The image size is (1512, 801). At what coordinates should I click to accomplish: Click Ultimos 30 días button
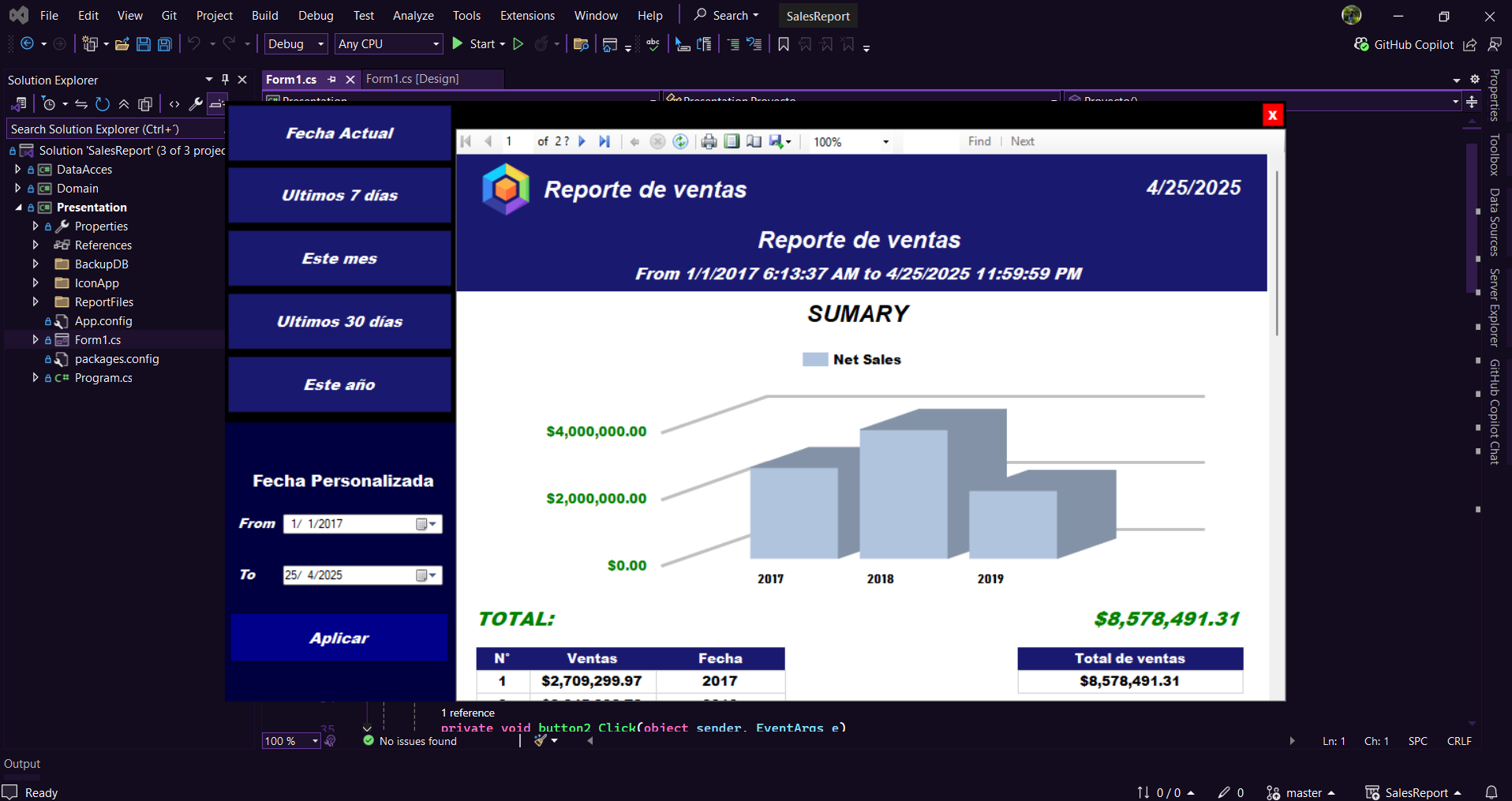click(339, 322)
